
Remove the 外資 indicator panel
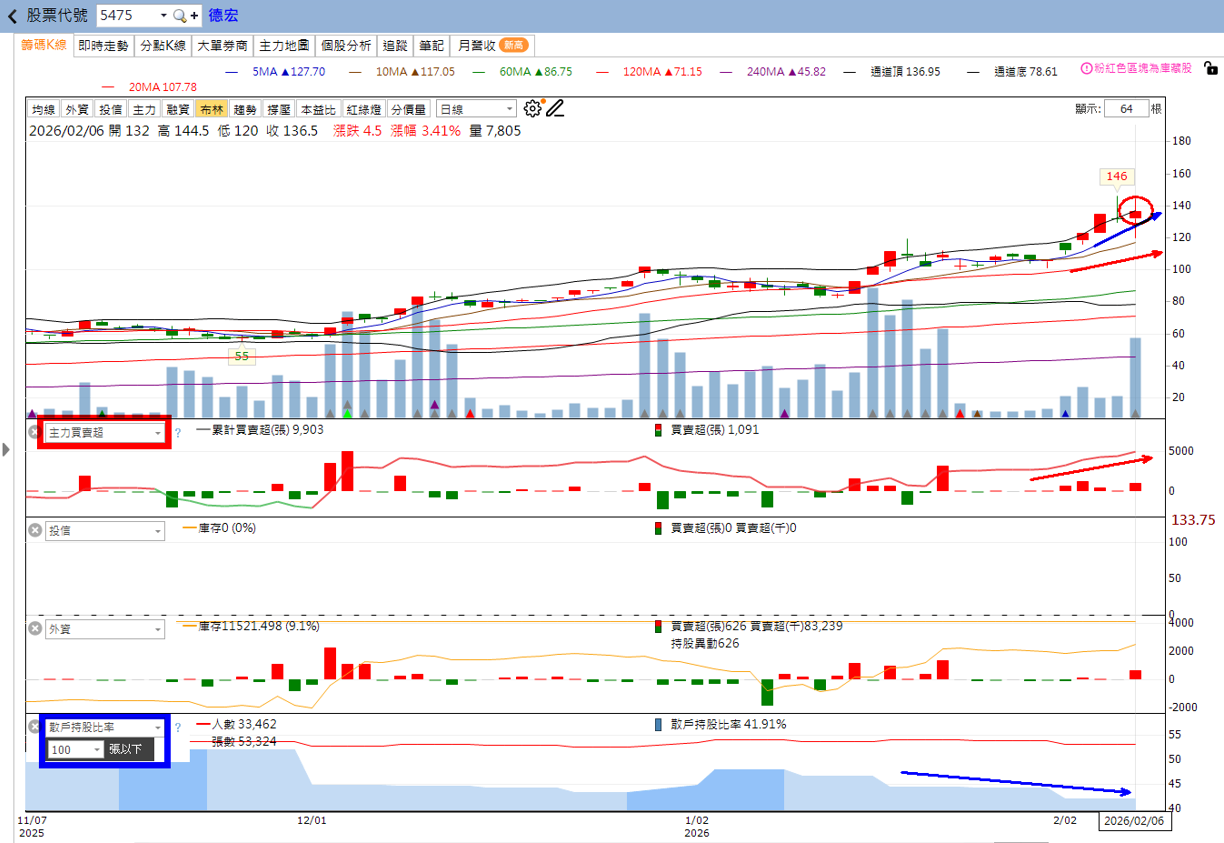(34, 629)
